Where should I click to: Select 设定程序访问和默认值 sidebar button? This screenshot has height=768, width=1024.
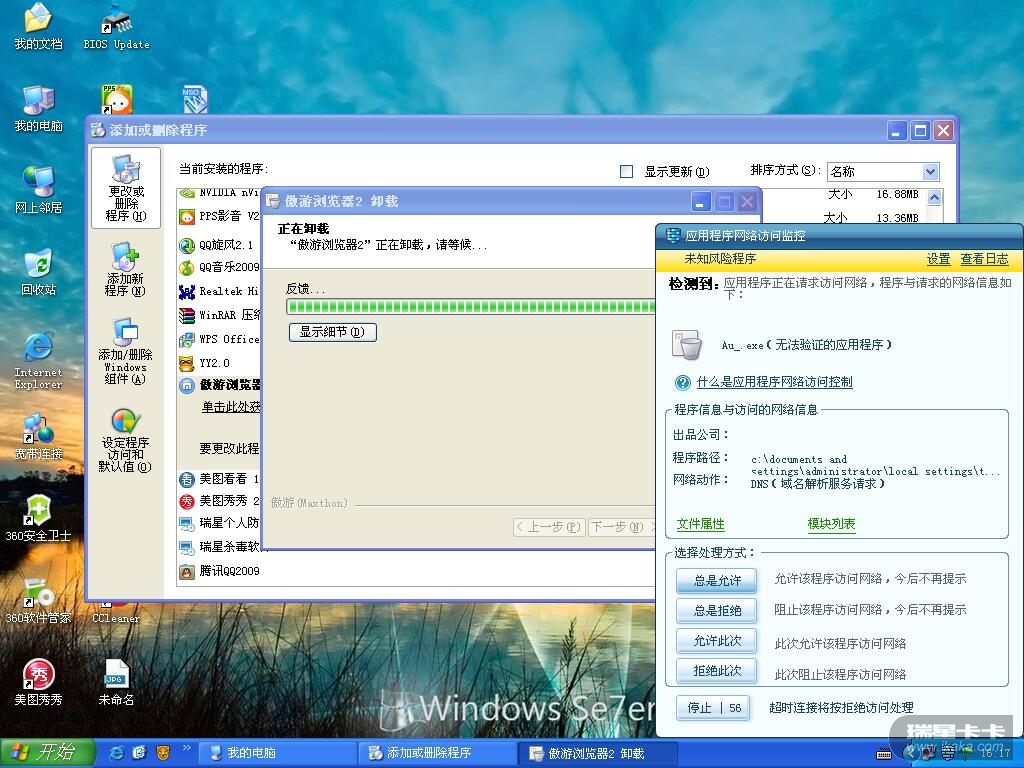point(125,440)
